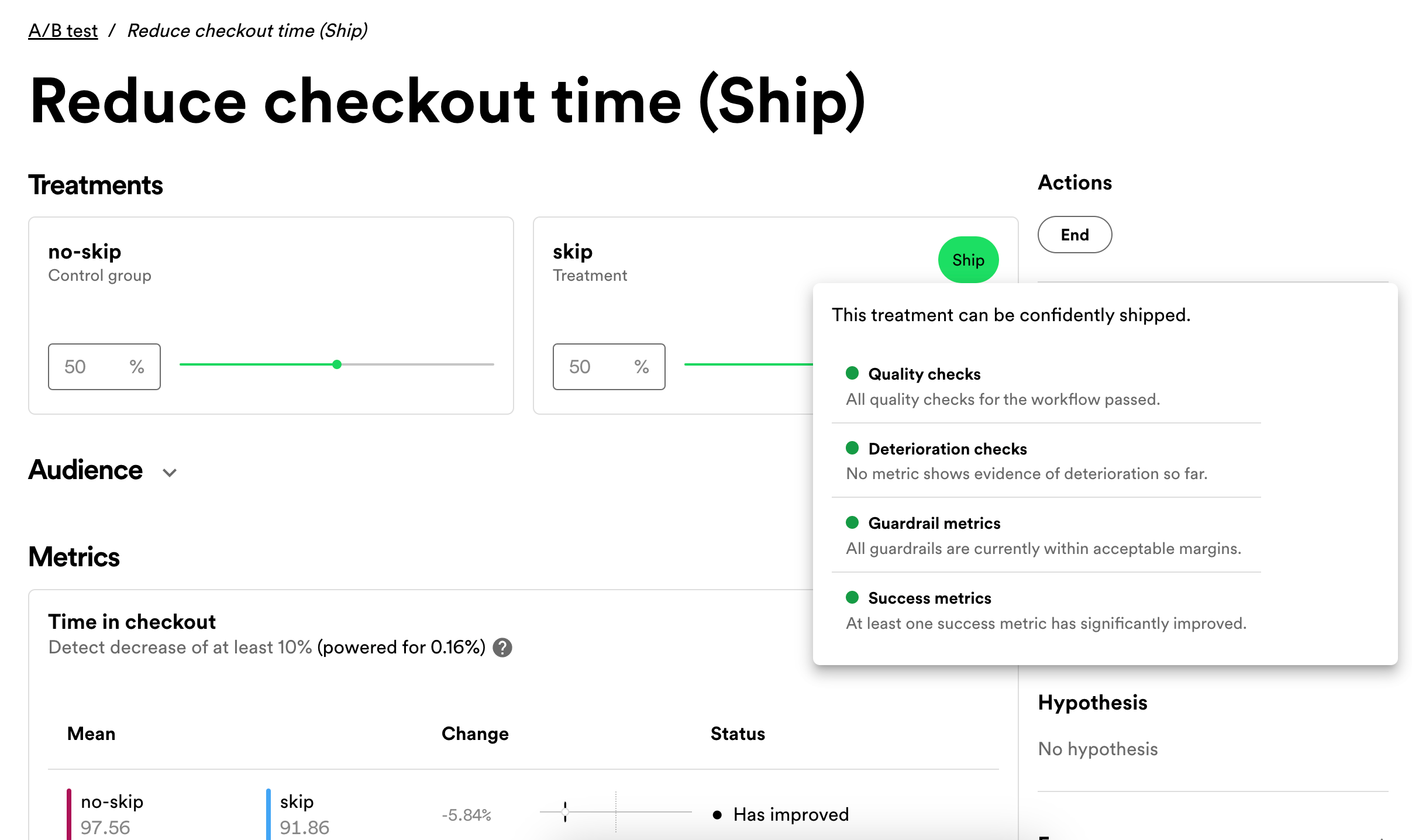Click the End action button
Image resolution: width=1412 pixels, height=840 pixels.
pos(1074,234)
